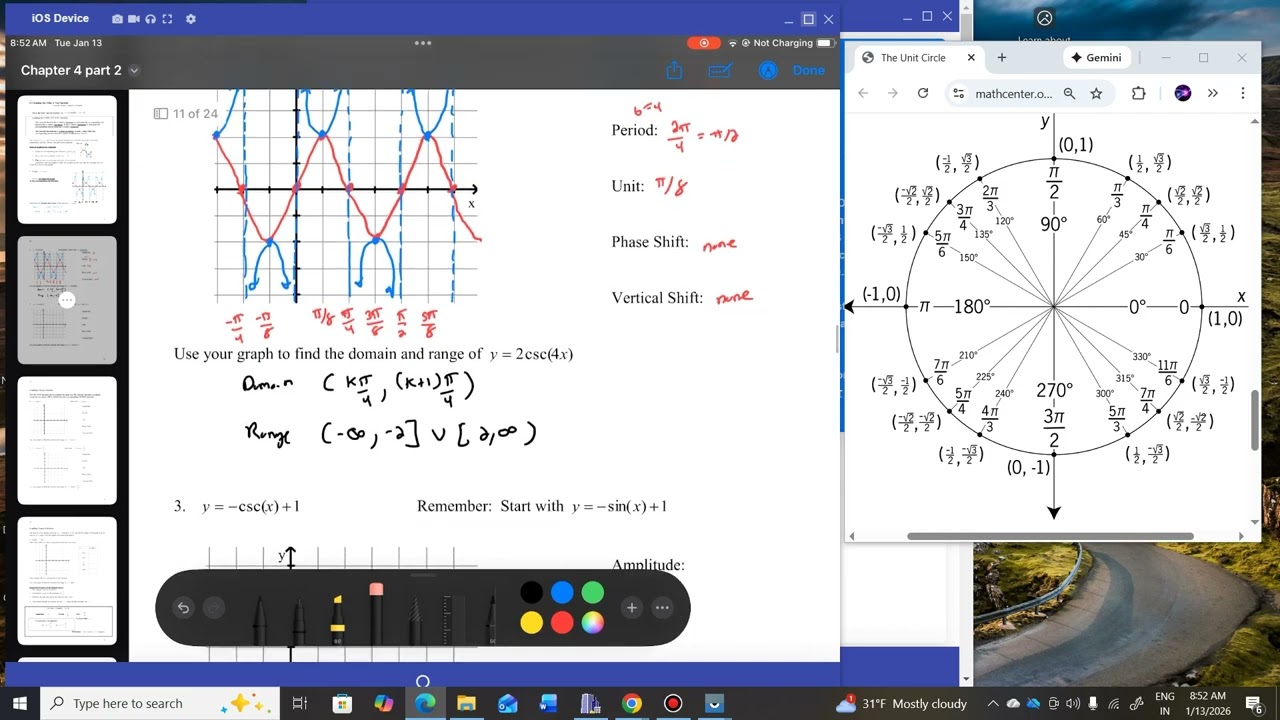
Task: Click the plus button in markup palette
Action: (632, 607)
